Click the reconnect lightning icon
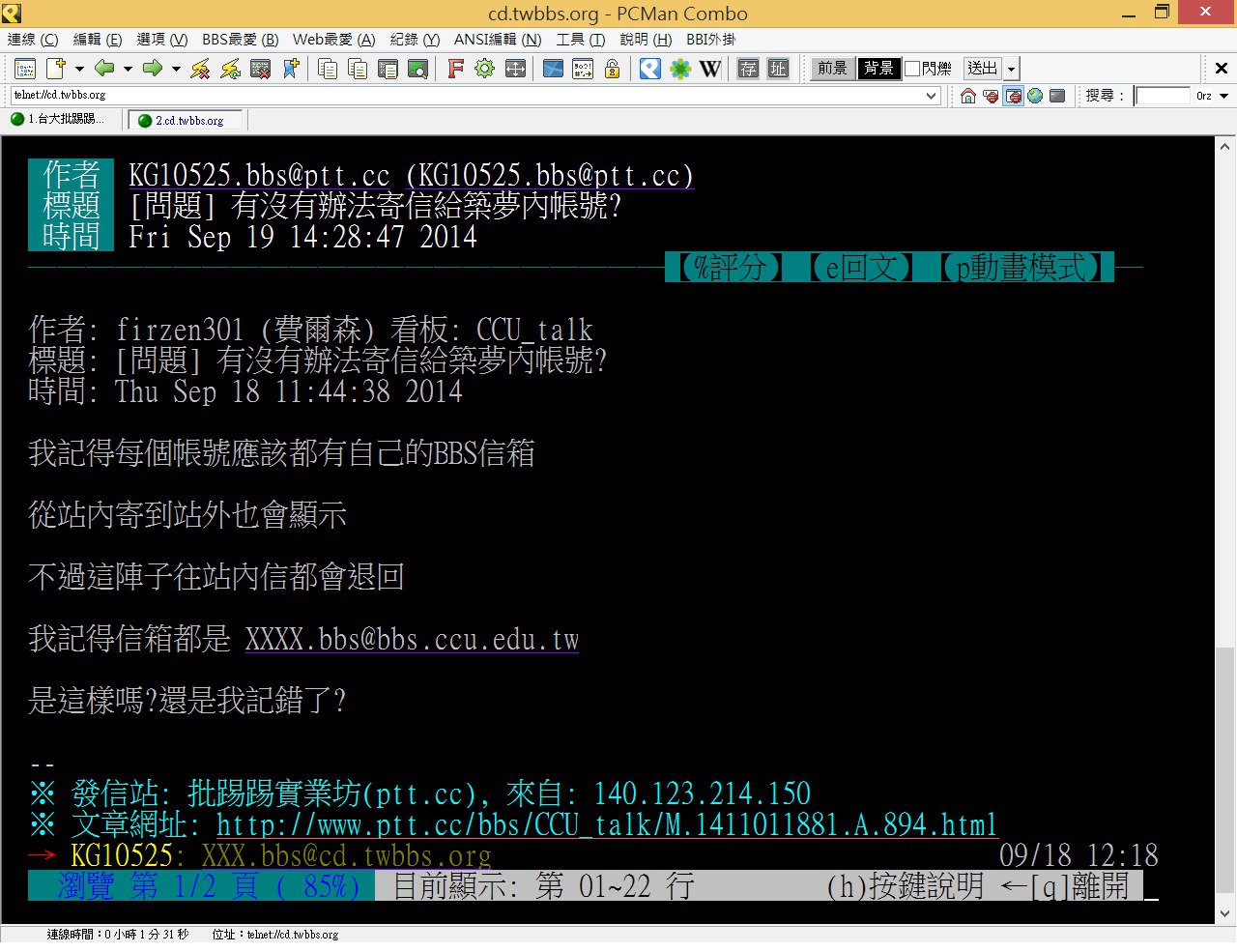Viewport: 1237px width, 952px height. (x=230, y=69)
